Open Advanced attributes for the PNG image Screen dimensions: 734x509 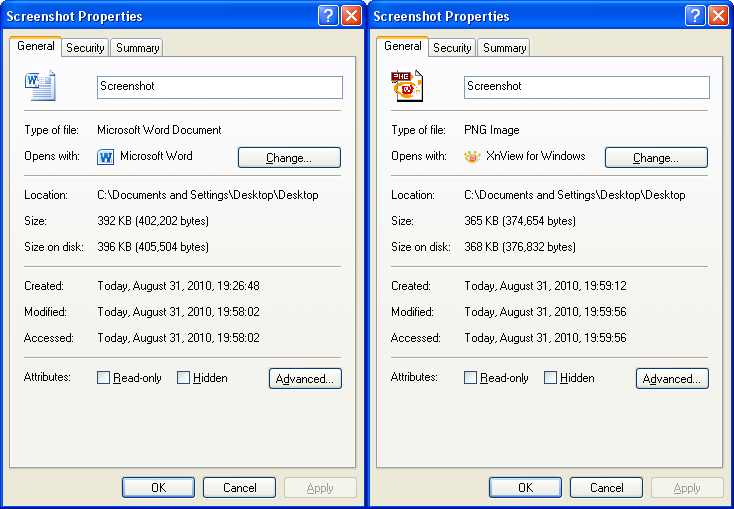[x=672, y=379]
